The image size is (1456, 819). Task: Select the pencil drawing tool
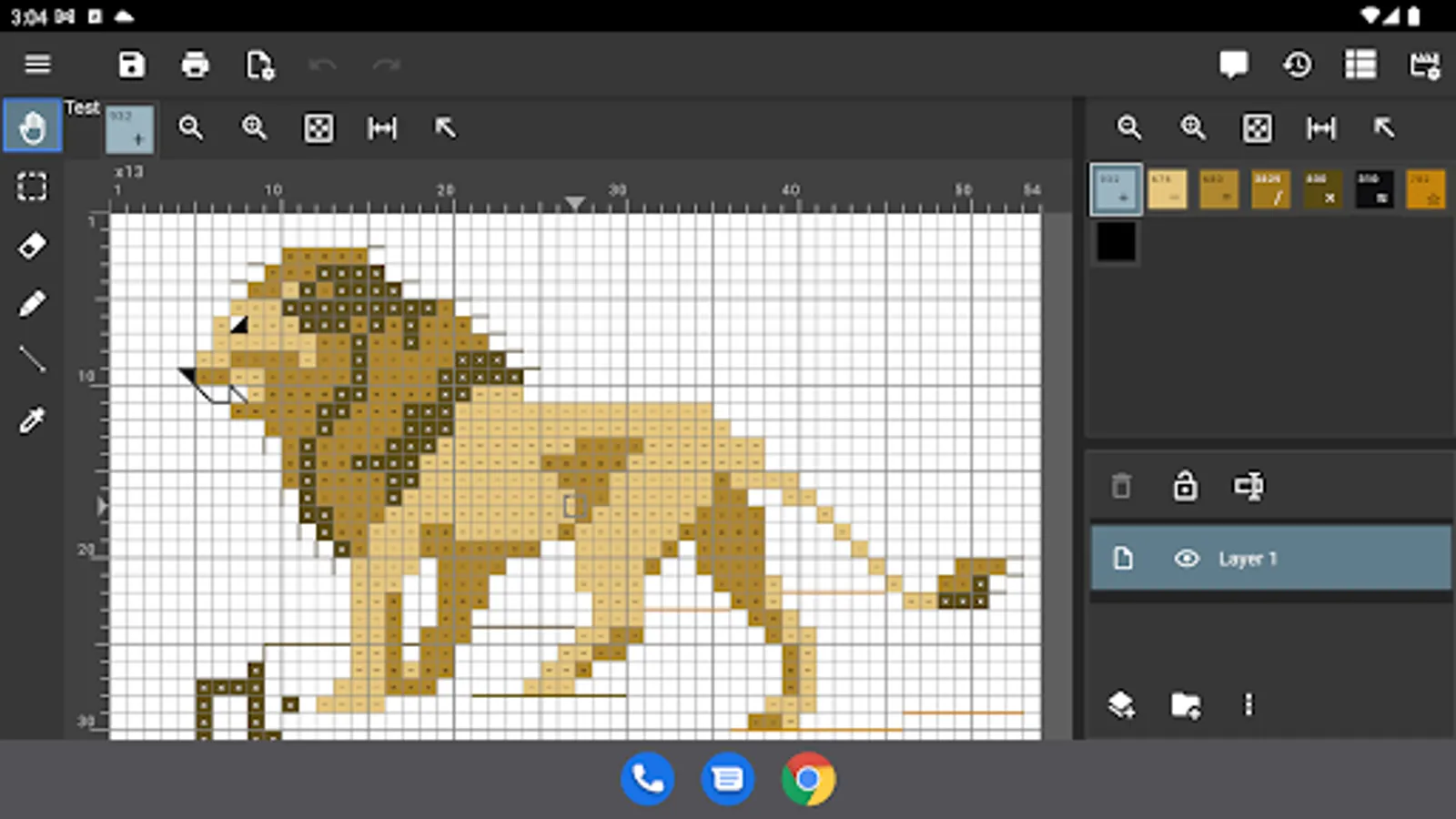coord(32,303)
